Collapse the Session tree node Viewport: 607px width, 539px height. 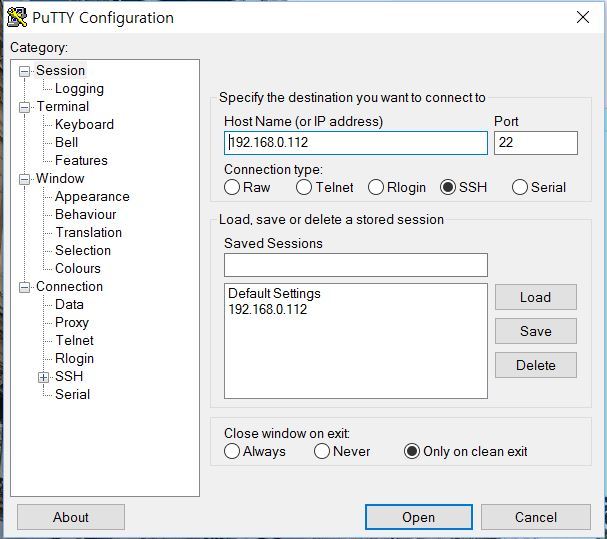tap(24, 71)
